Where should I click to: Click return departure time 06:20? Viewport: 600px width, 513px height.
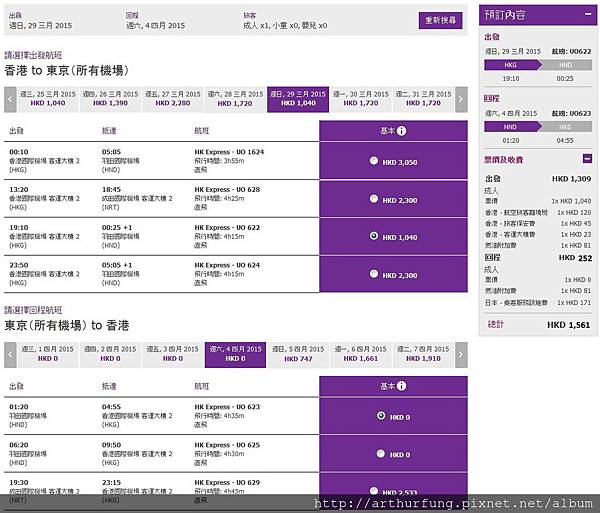point(19,445)
